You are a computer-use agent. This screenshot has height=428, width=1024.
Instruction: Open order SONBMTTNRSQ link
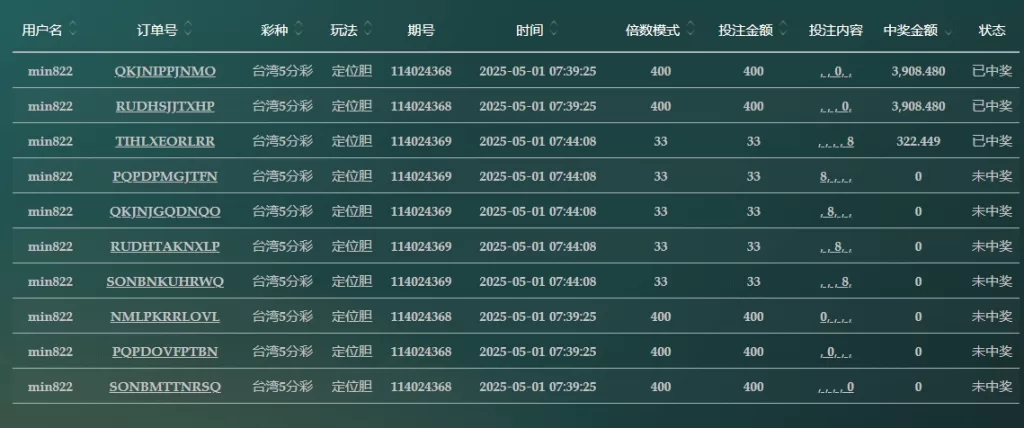165,387
